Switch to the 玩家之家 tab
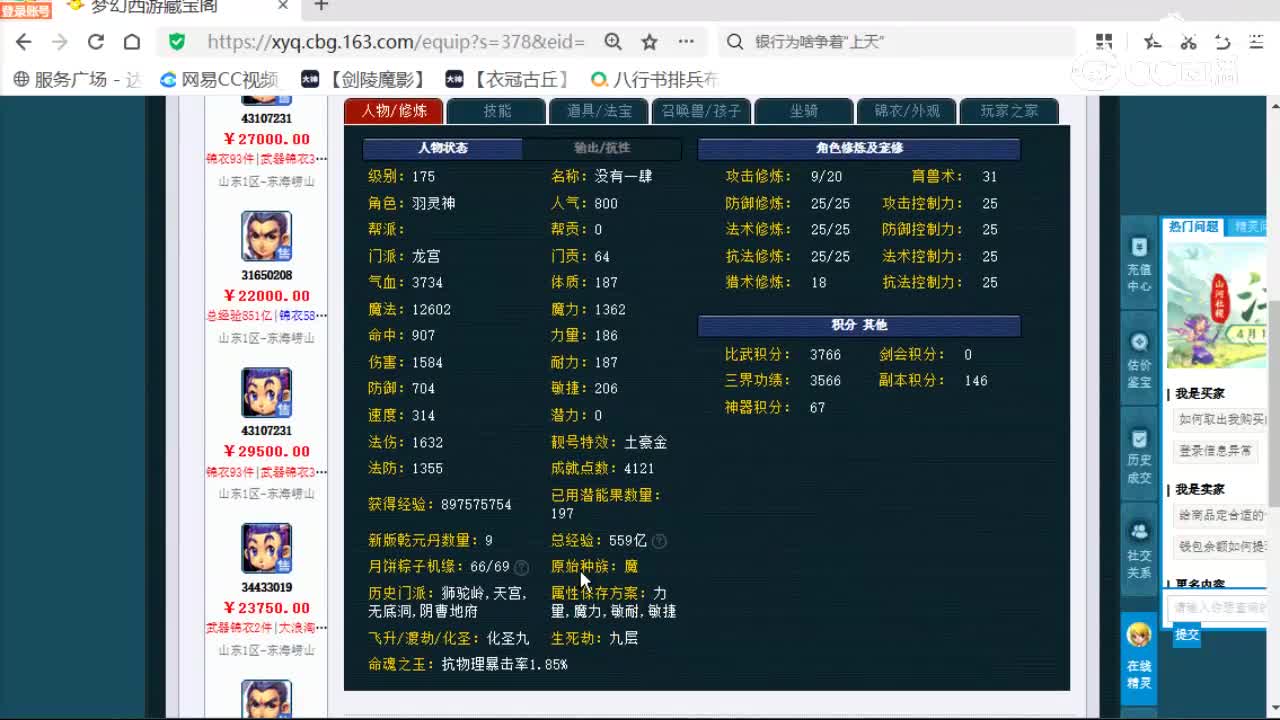 1009,111
